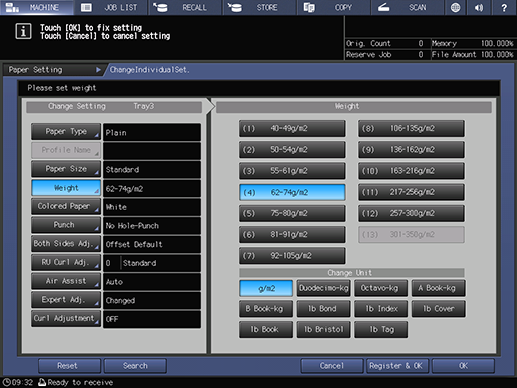Viewport: 517px width, 388px height.
Task: Click the Ready to receive status icon
Action: 42,382
